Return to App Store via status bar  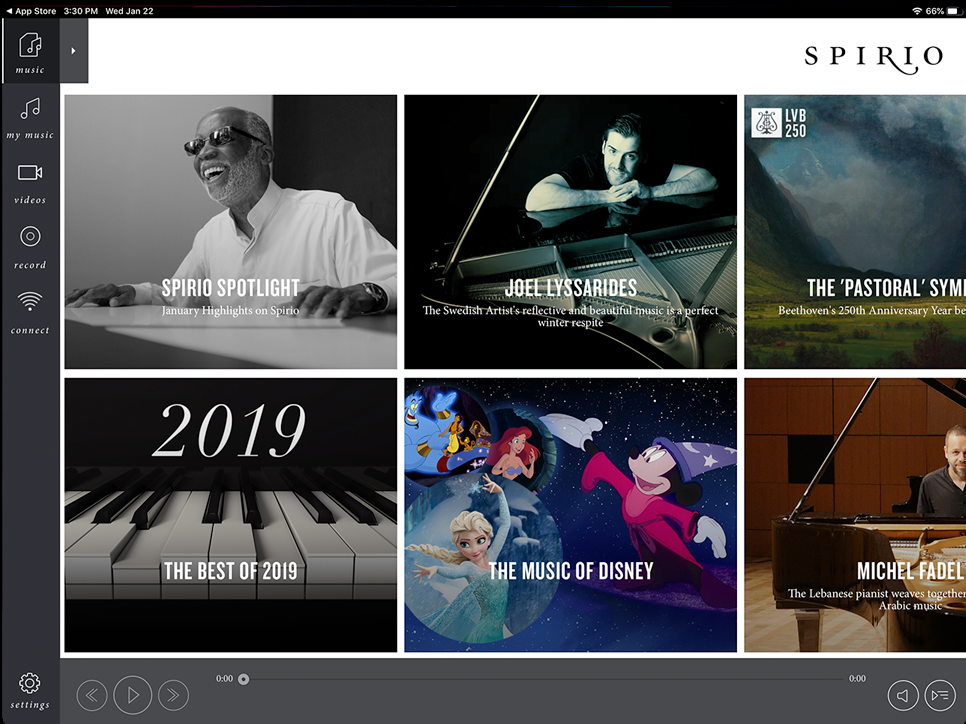point(31,11)
